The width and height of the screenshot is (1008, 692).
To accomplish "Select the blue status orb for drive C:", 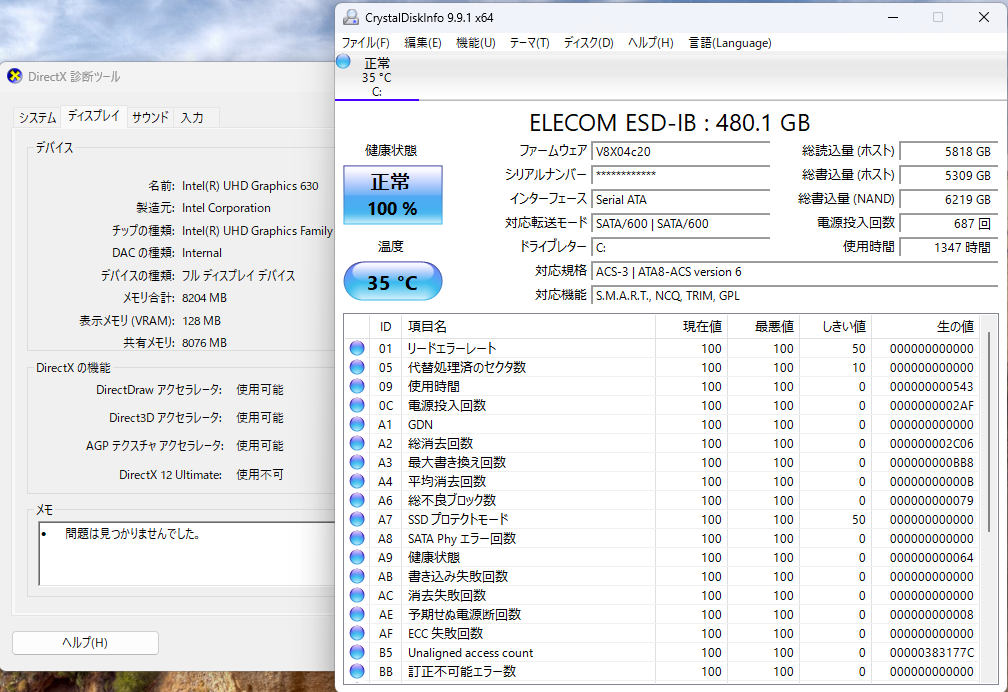I will coord(343,62).
